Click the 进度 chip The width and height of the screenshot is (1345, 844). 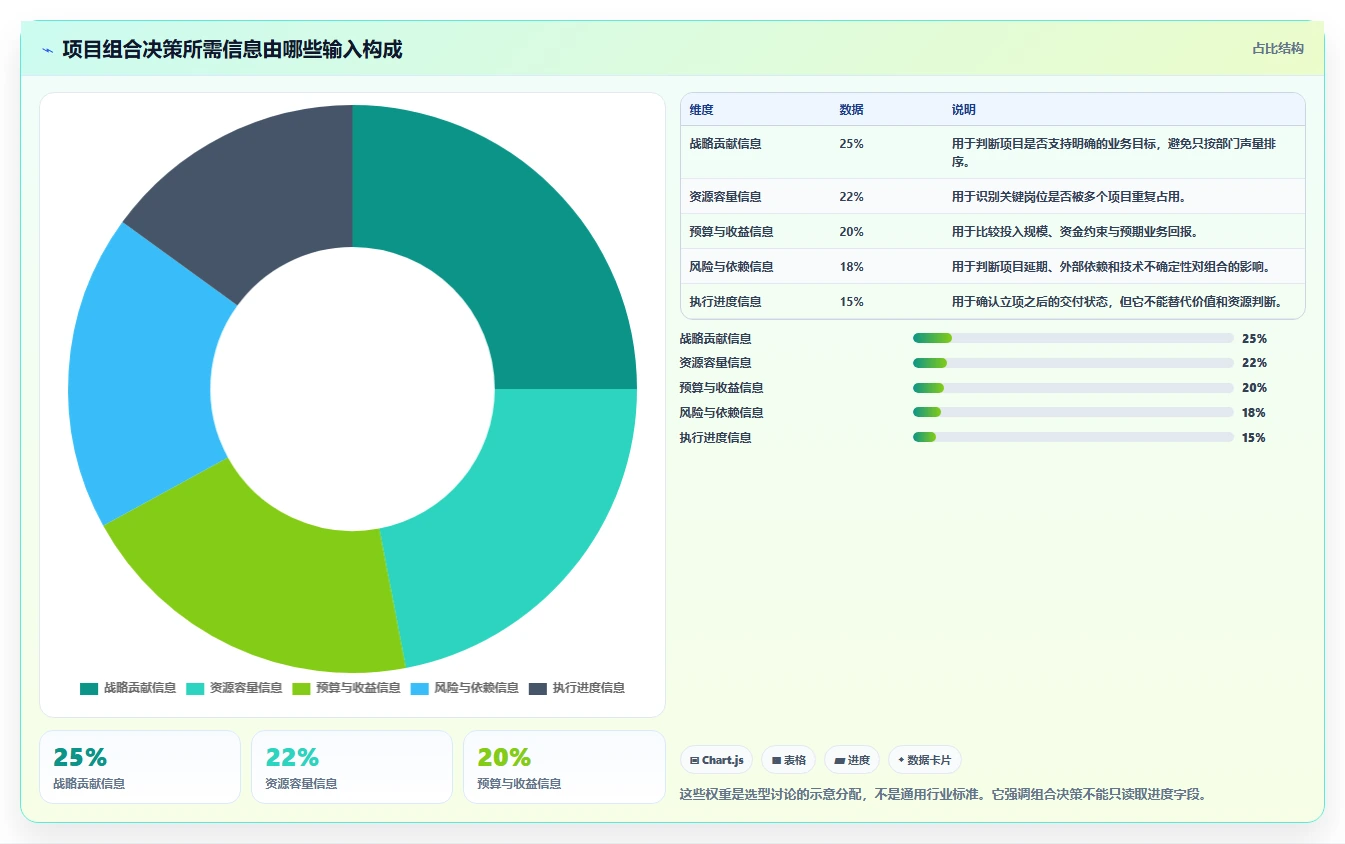(852, 760)
